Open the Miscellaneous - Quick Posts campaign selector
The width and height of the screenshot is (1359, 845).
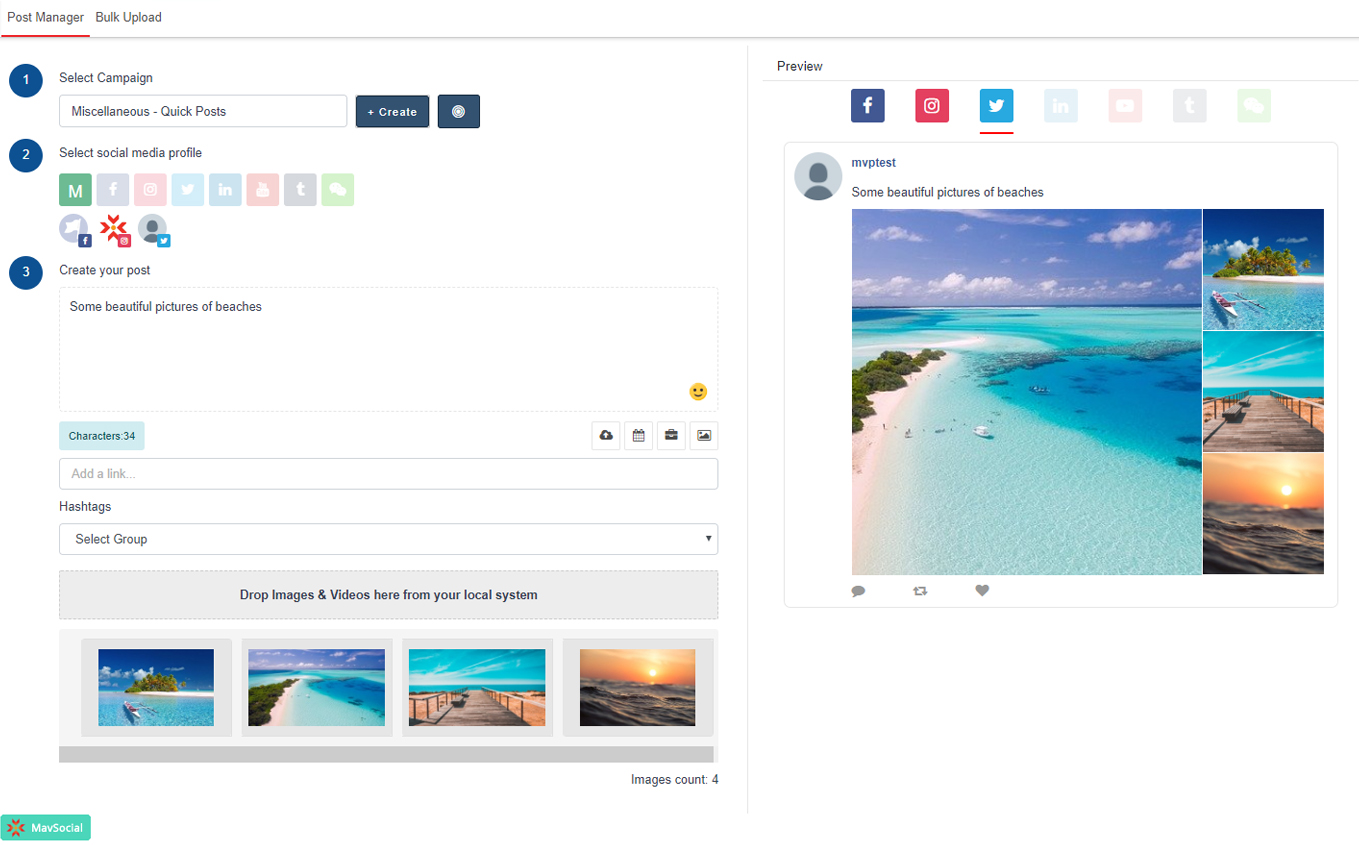pos(203,111)
